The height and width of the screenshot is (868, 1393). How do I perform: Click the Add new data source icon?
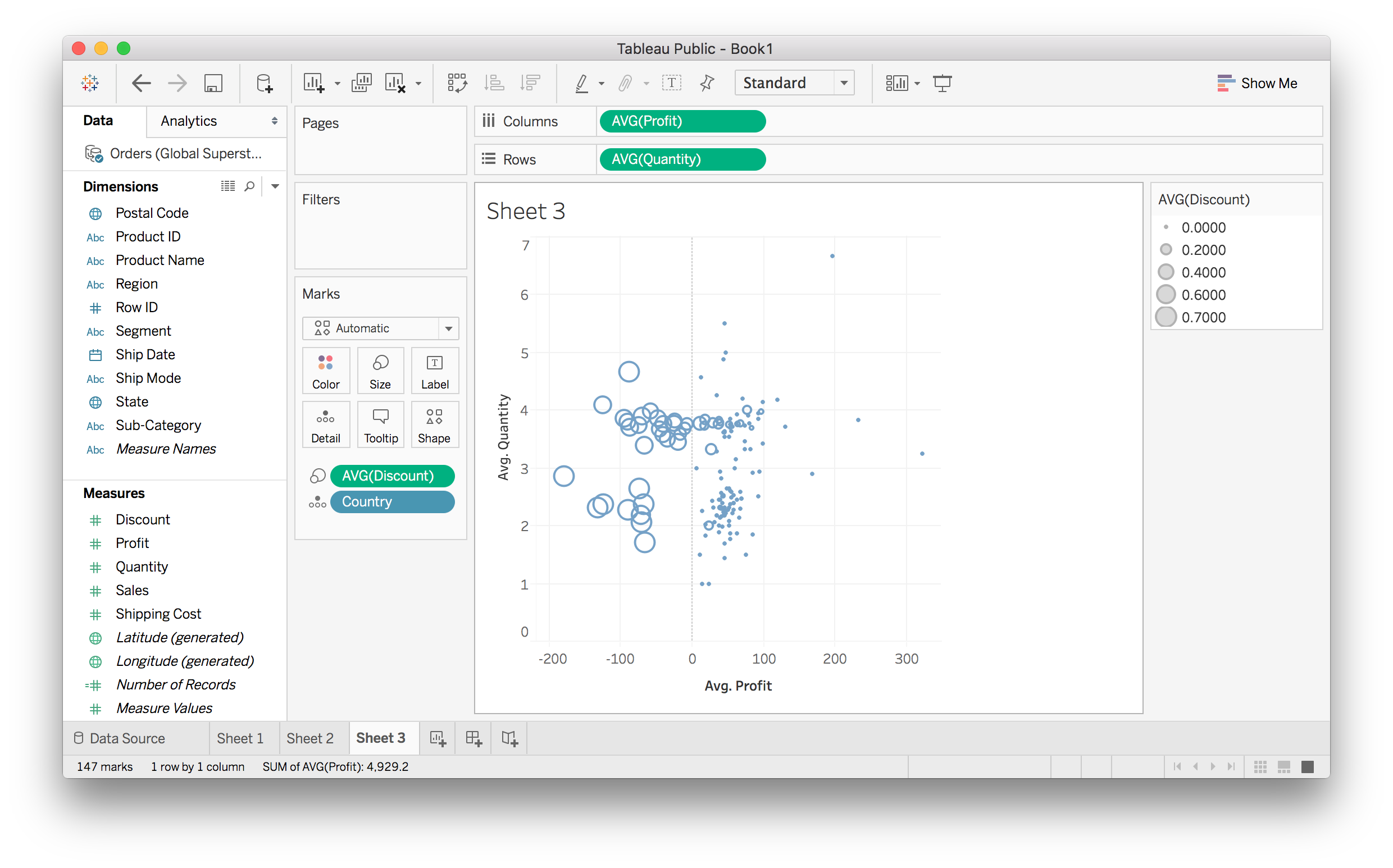coord(264,83)
